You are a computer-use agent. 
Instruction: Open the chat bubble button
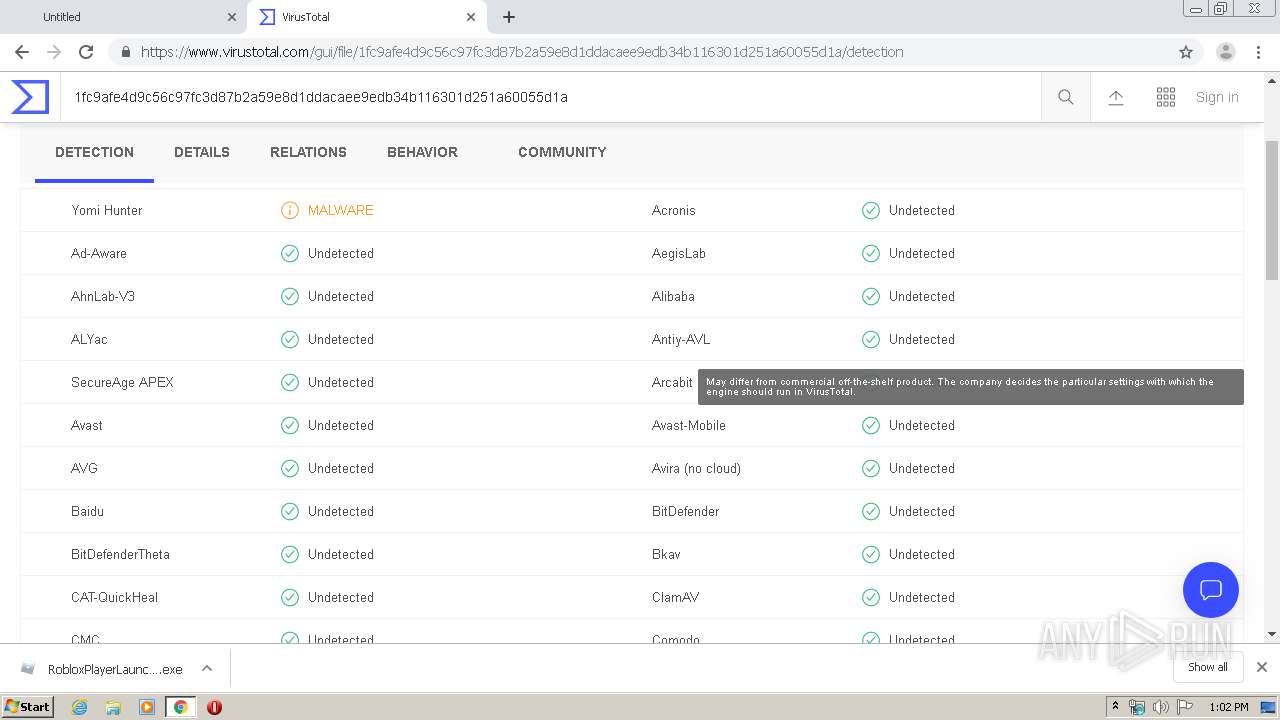1211,590
